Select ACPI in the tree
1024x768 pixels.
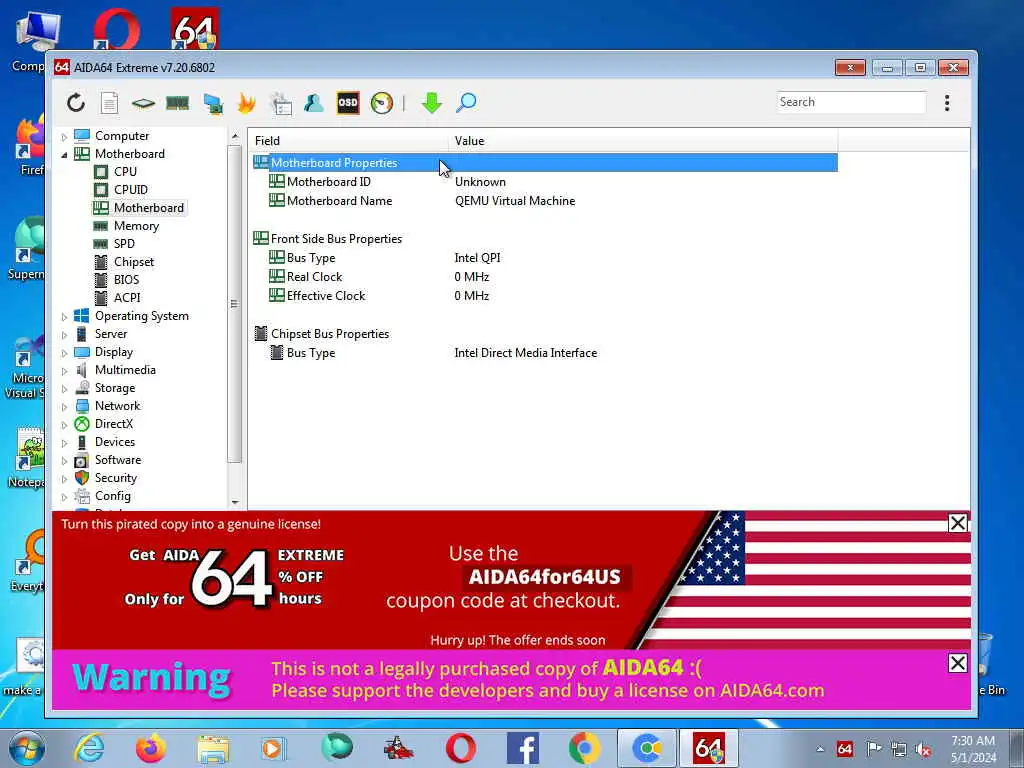tap(127, 298)
